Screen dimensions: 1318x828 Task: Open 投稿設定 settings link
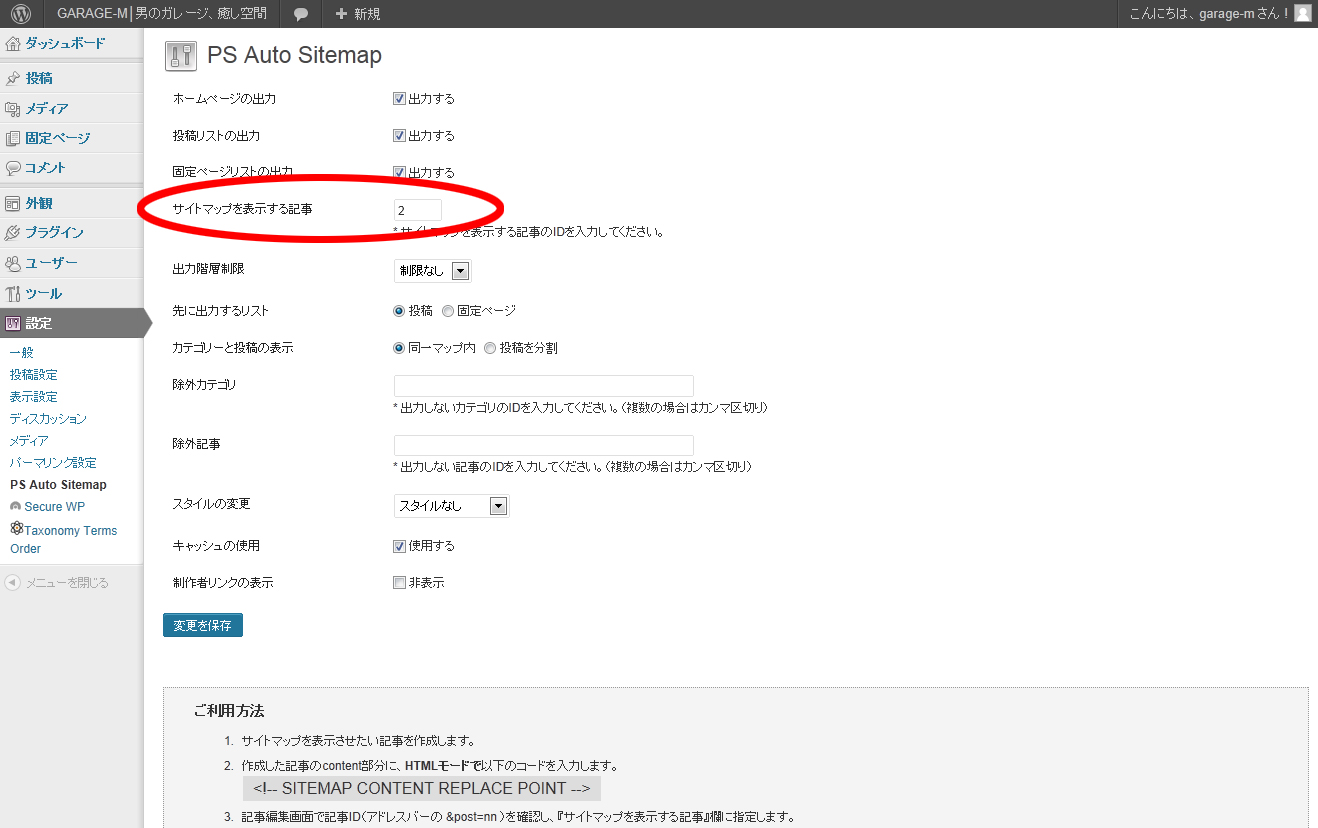point(34,375)
